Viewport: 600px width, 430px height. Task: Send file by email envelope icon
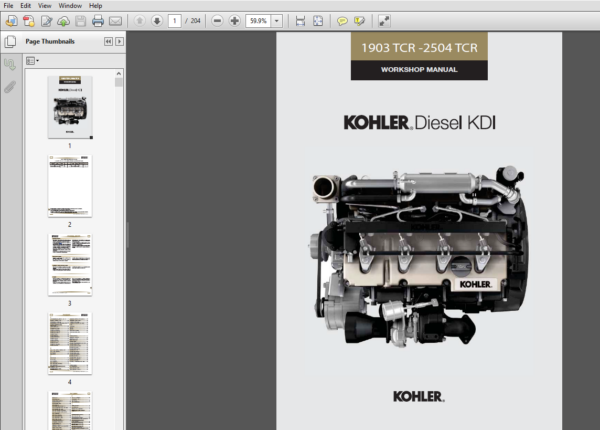coord(115,21)
